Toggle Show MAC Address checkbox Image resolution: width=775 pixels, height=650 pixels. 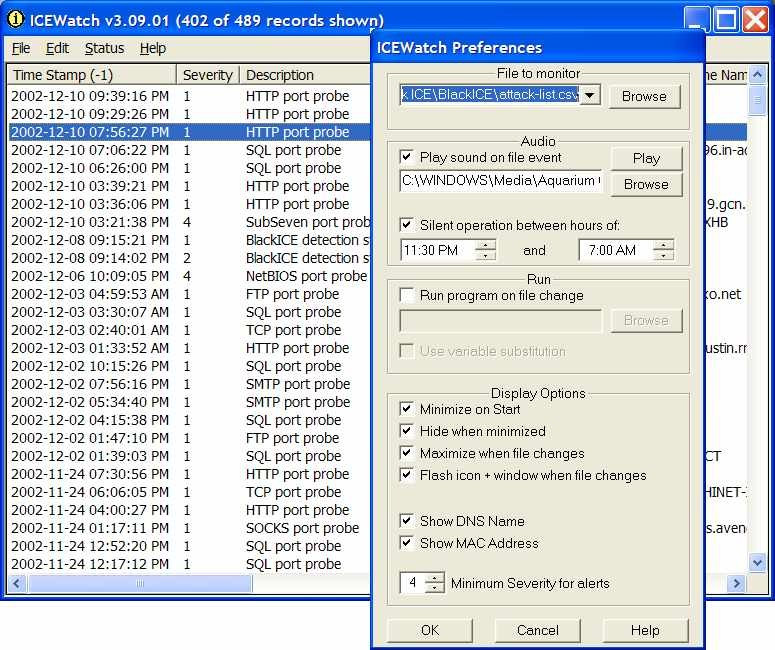pyautogui.click(x=406, y=543)
